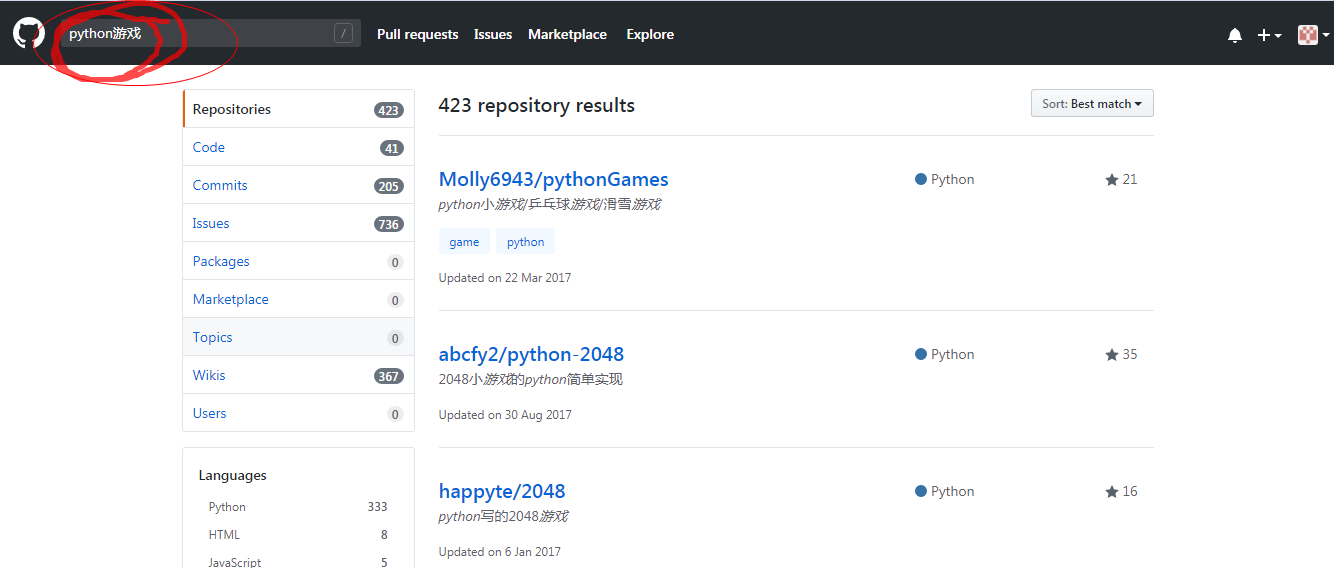Show Topics search results
Screen dimensions: 1334x568
[298, 337]
